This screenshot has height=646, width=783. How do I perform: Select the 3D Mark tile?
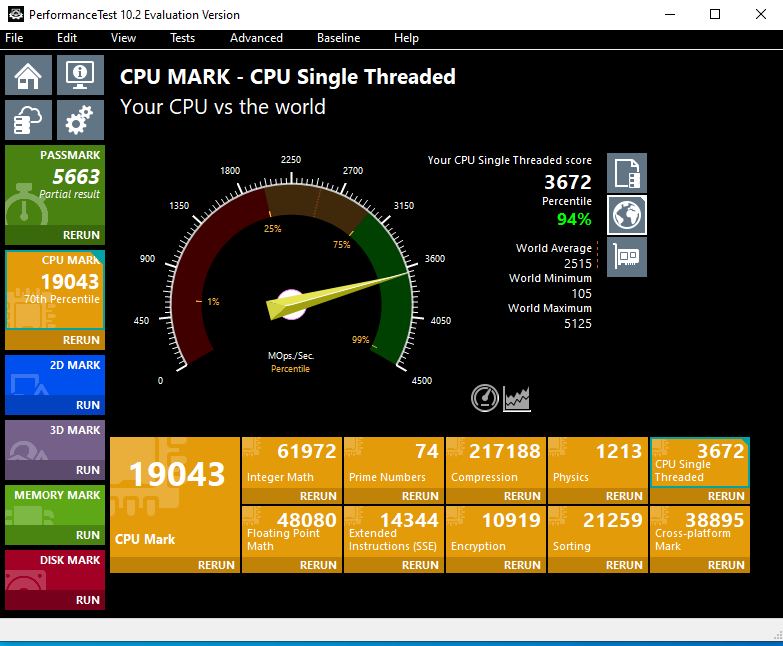tap(55, 440)
